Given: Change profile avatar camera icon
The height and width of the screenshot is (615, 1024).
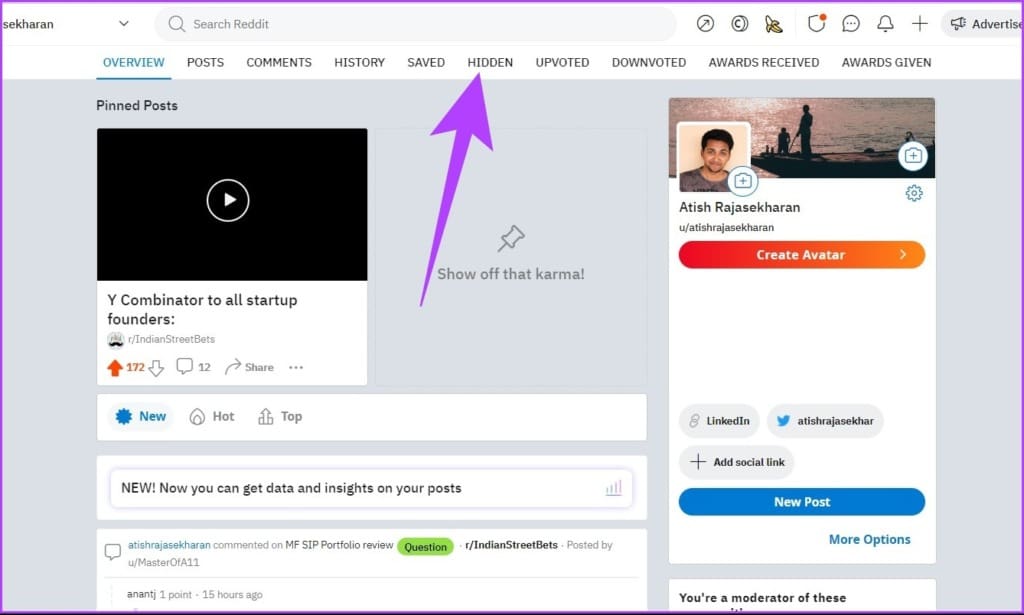Looking at the screenshot, I should pyautogui.click(x=743, y=181).
